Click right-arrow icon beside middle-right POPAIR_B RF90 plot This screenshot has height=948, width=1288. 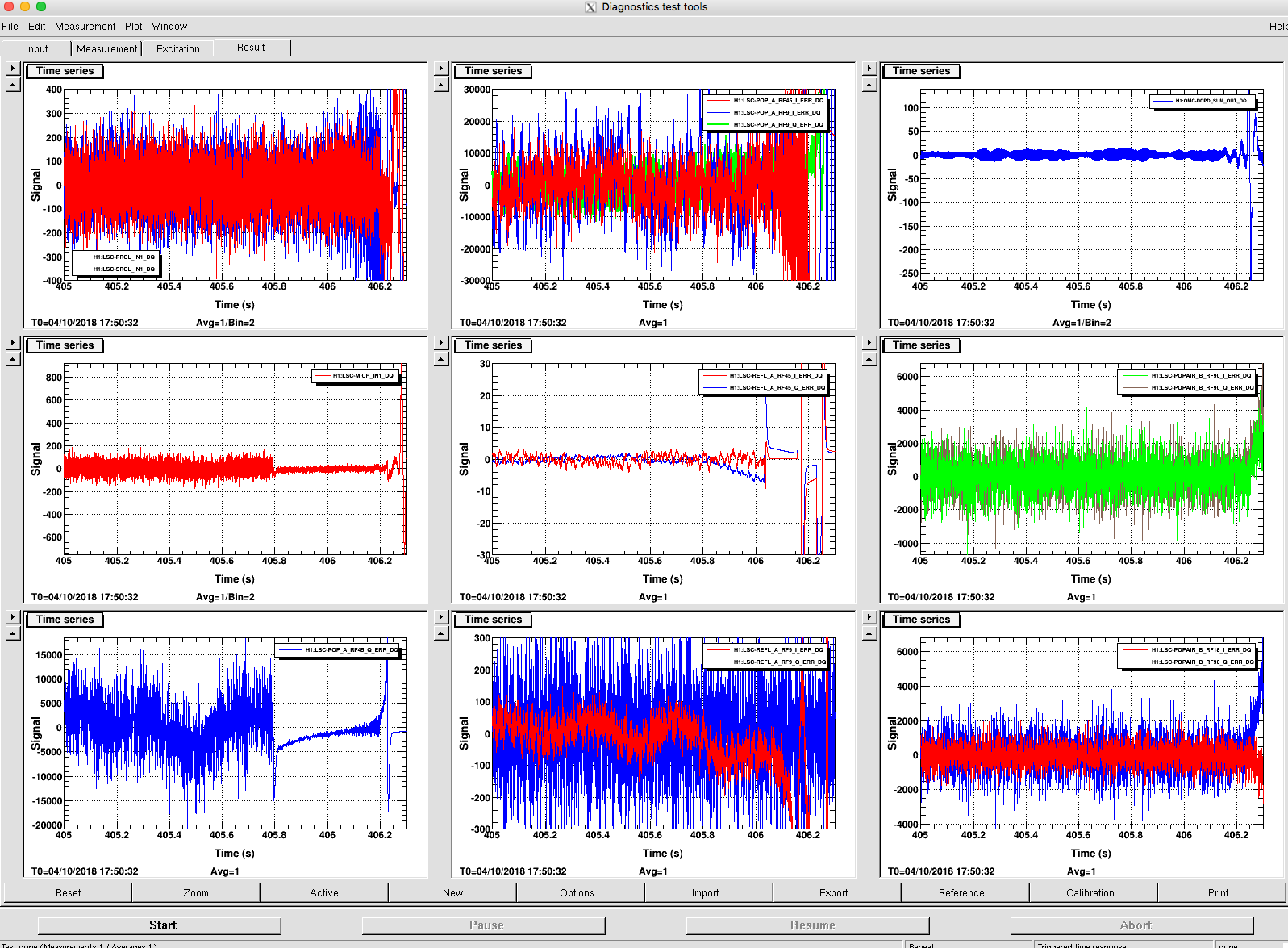coord(869,343)
